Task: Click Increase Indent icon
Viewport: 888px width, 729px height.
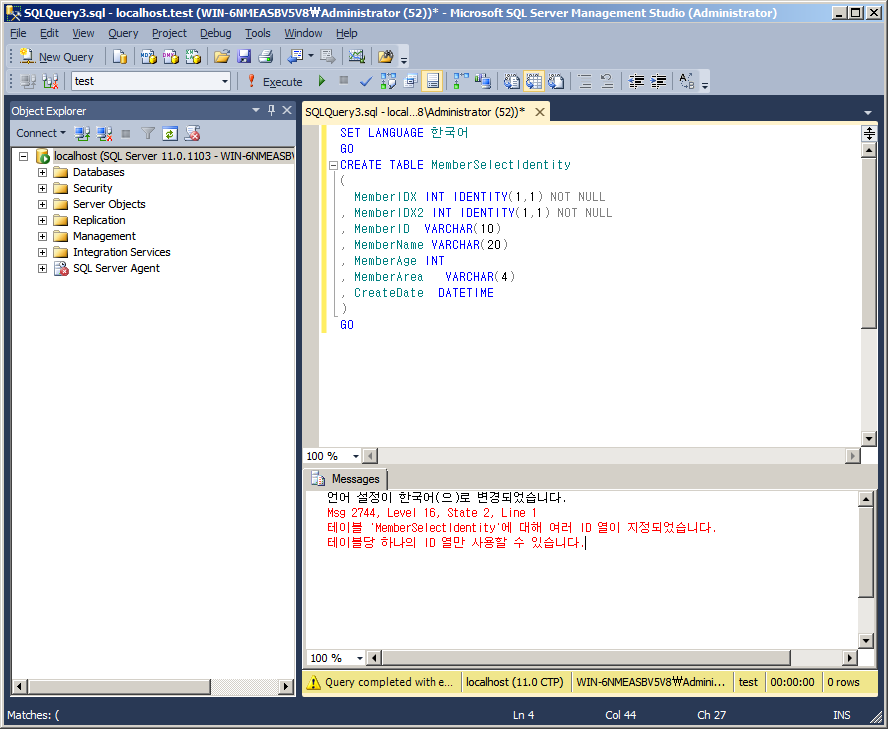Action: click(658, 82)
